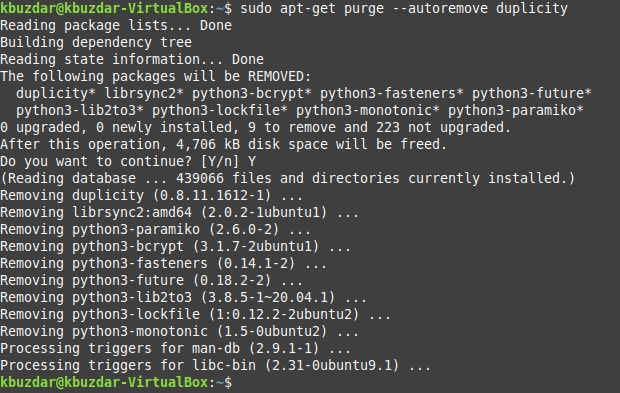Click the 'duplicity*' package name in list

point(56,93)
